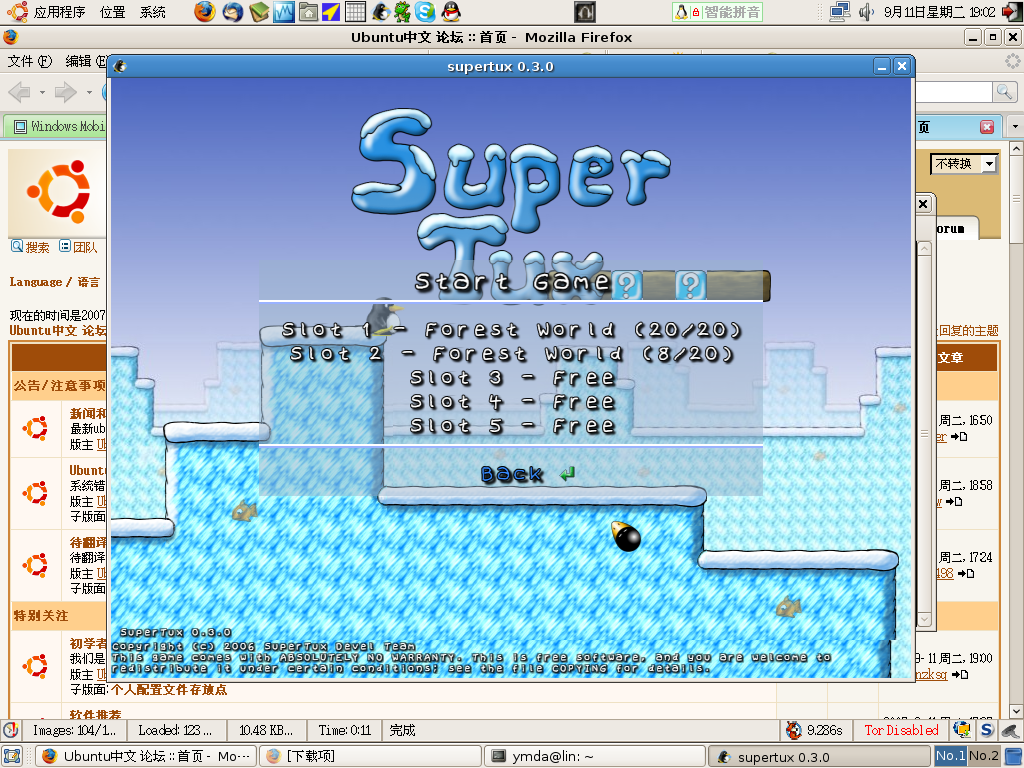Image resolution: width=1024 pixels, height=768 pixels.
Task: Open the home folder launcher in top panel
Action: coord(308,12)
